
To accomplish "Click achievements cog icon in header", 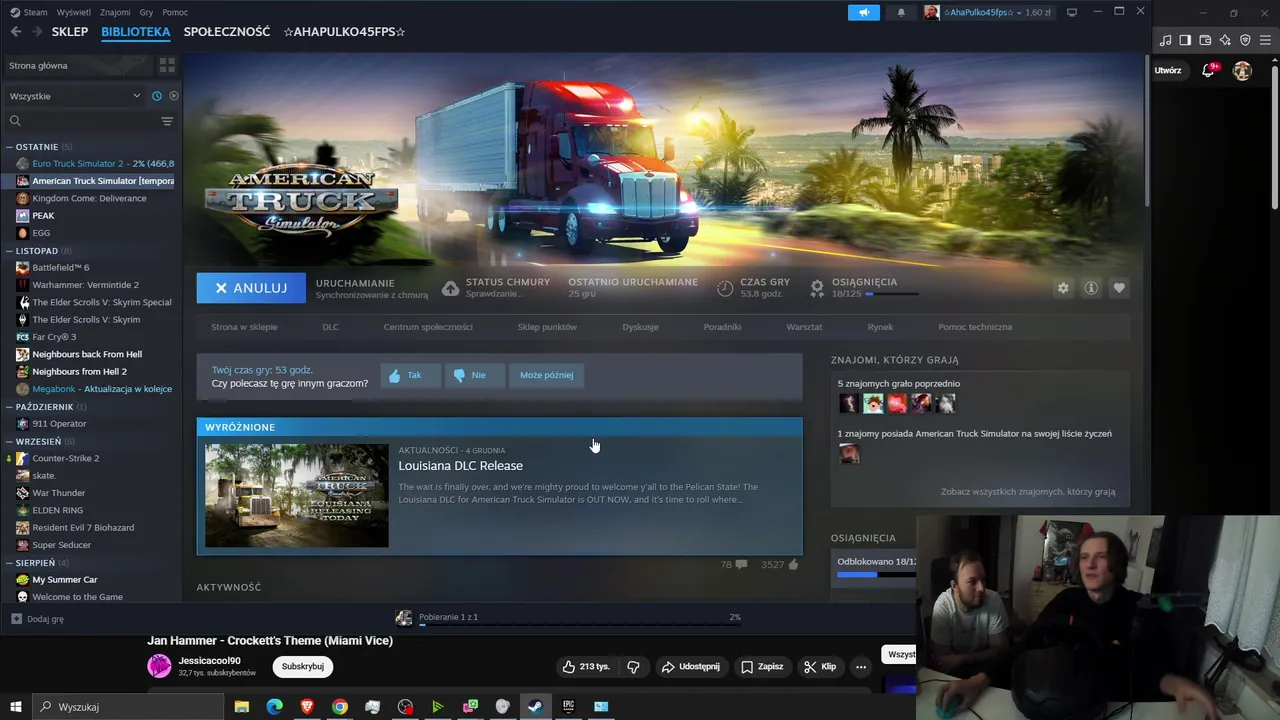I will pyautogui.click(x=817, y=288).
